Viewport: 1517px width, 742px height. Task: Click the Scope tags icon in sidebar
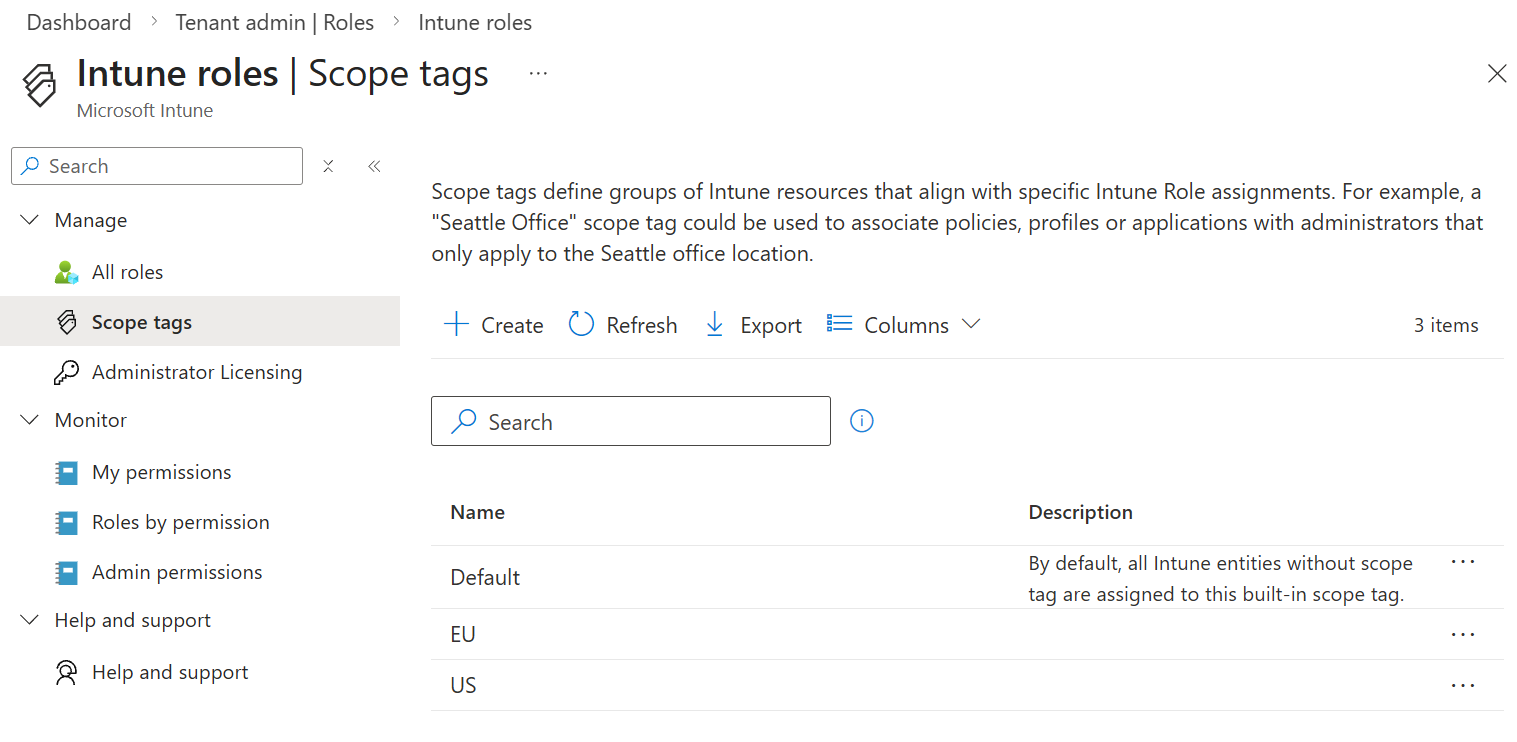pyautogui.click(x=66, y=321)
